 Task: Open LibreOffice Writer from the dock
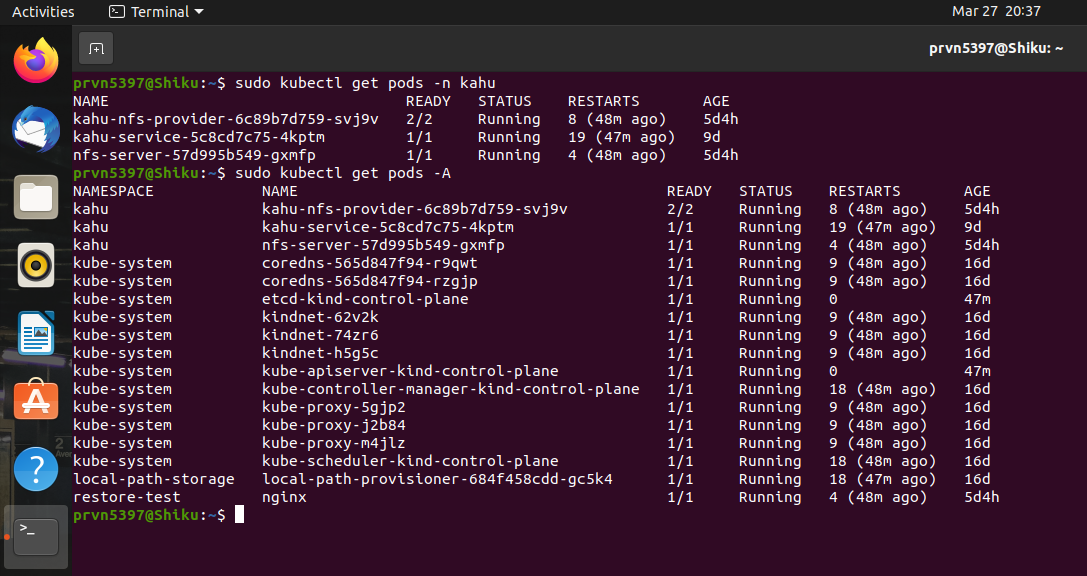[35, 333]
